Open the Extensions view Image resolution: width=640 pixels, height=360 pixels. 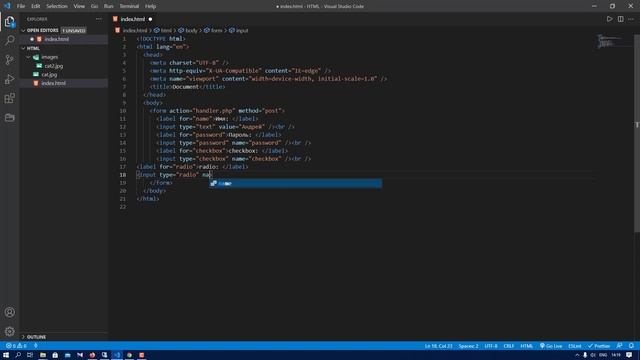(x=9, y=98)
